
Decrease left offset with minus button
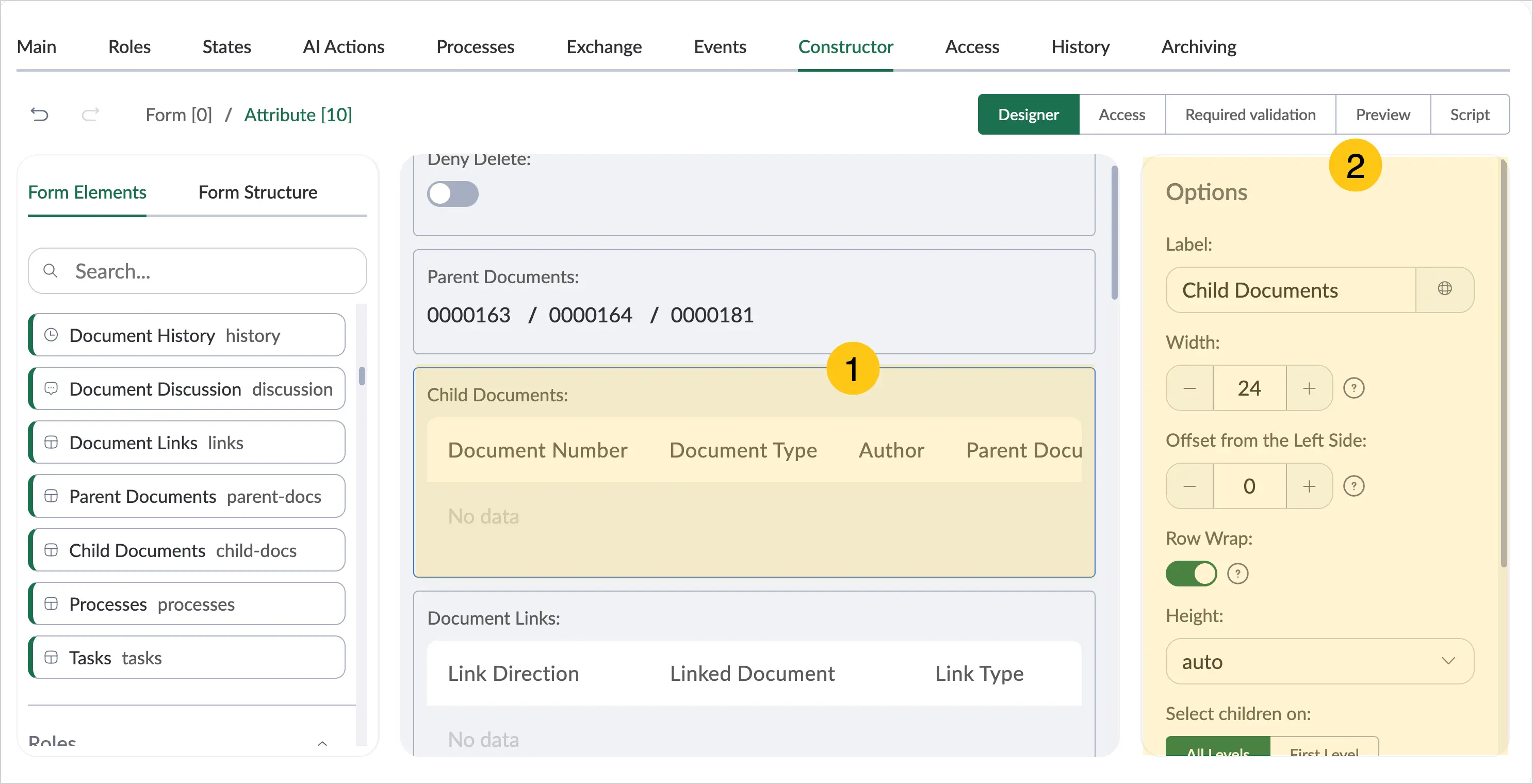coord(1189,486)
